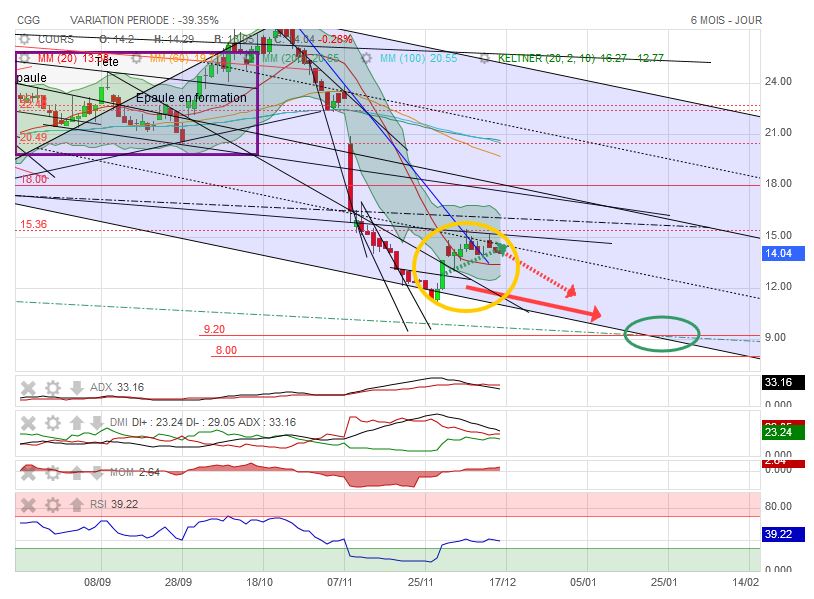Click the 15.36 resistance level label

[x=33, y=225]
